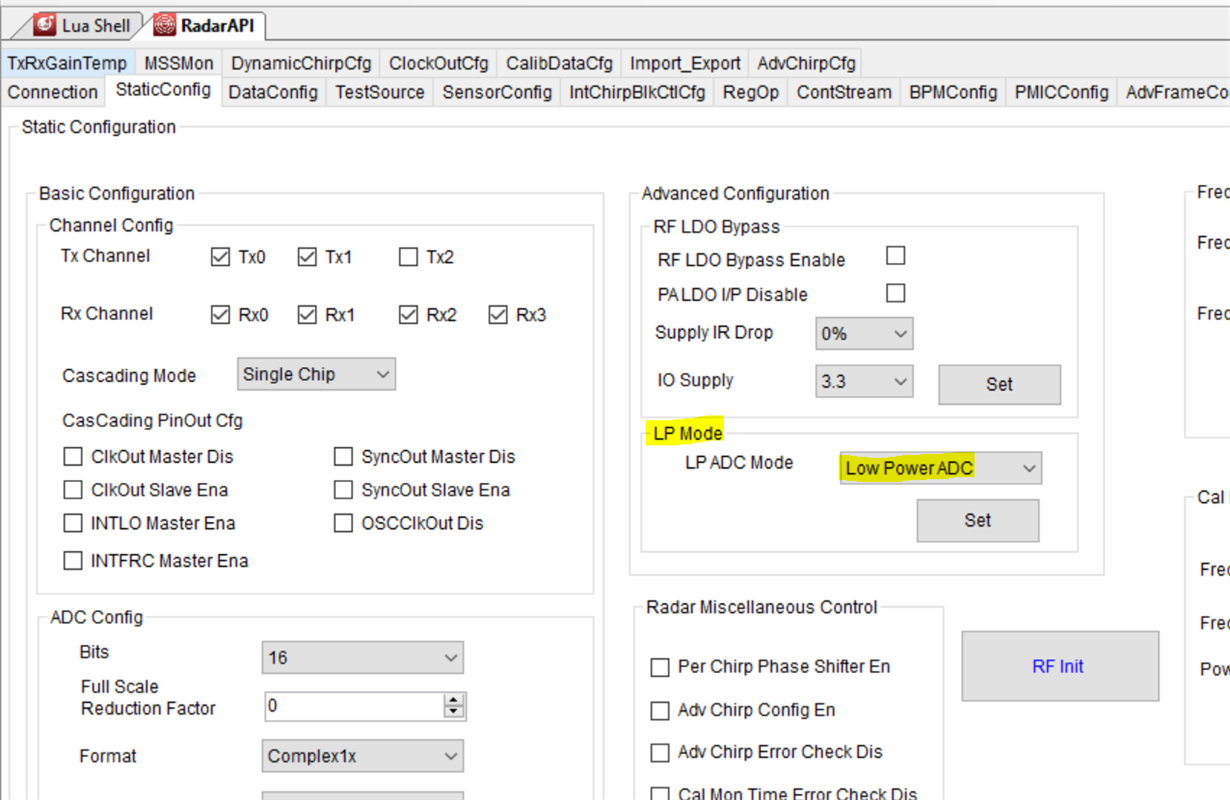
Task: Open the Supply IR Drop dropdown
Action: click(864, 334)
